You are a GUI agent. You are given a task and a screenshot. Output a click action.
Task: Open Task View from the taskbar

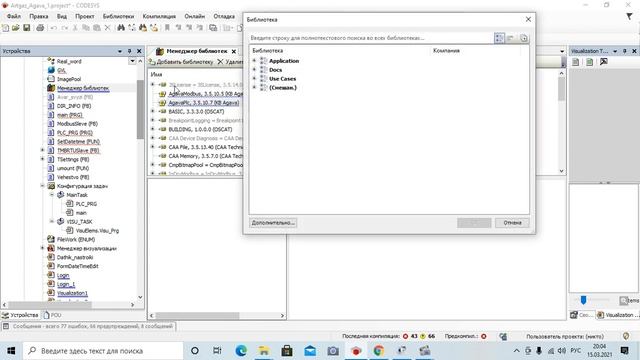(x=217, y=351)
